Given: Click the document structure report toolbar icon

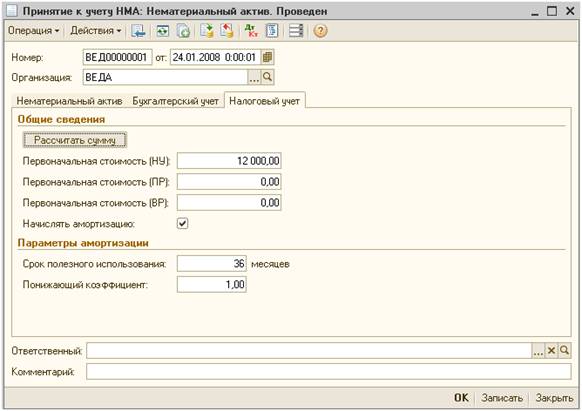Looking at the screenshot, I should point(272,31).
